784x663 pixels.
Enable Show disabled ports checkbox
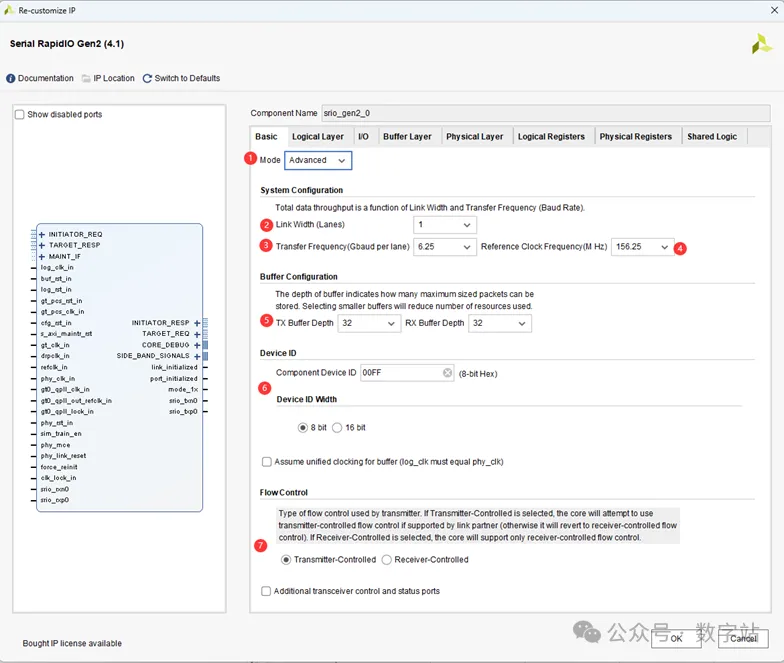tap(20, 114)
